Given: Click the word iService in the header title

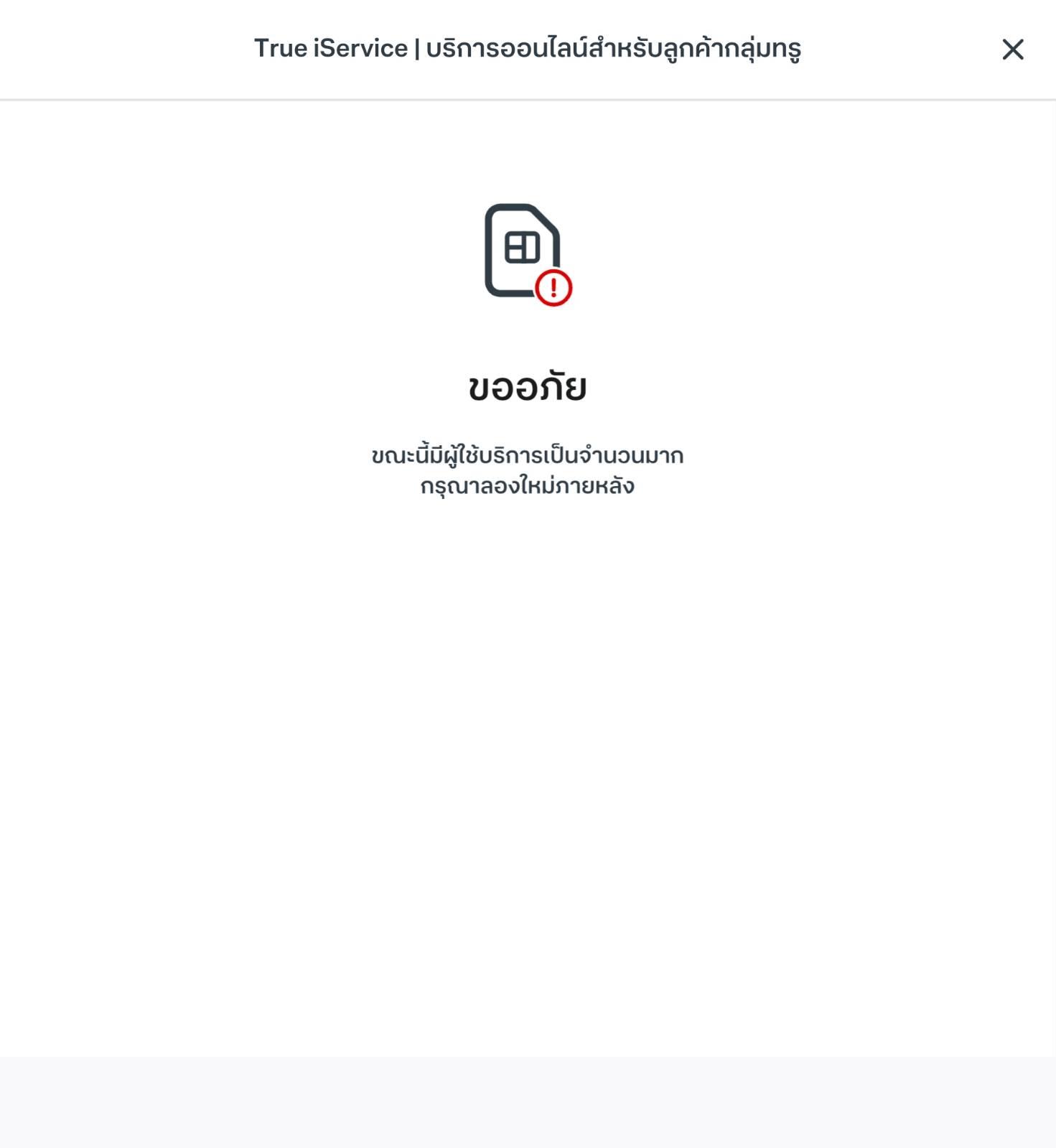Looking at the screenshot, I should click(x=360, y=48).
